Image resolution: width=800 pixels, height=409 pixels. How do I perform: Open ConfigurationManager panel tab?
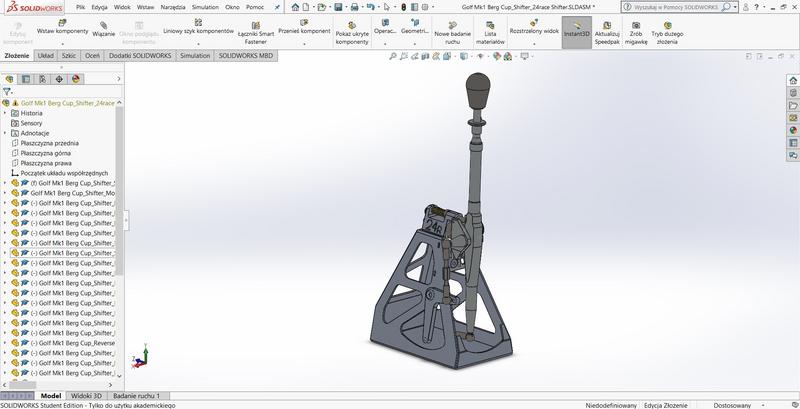(42, 79)
